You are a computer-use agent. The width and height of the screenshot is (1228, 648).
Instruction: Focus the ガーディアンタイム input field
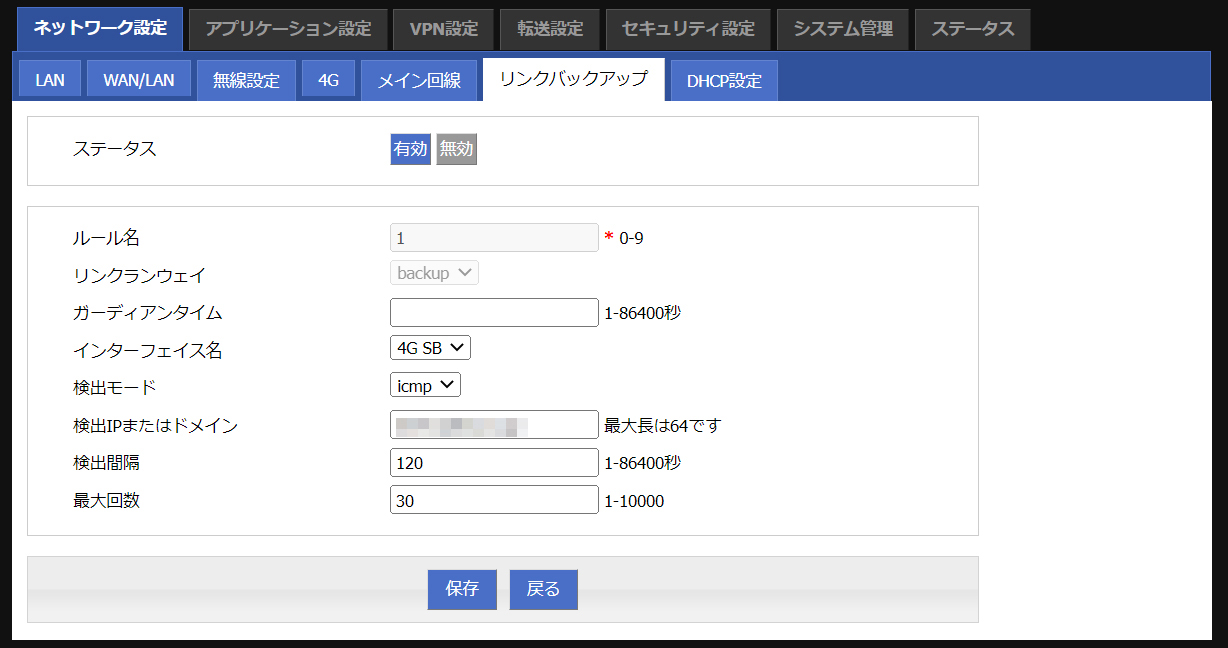tap(494, 312)
